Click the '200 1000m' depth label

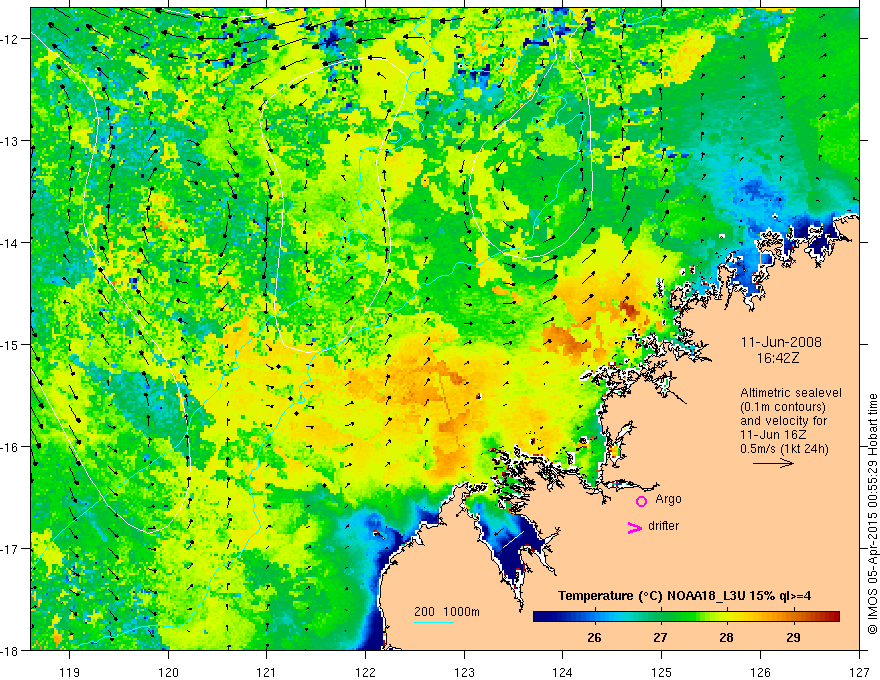[x=447, y=612]
